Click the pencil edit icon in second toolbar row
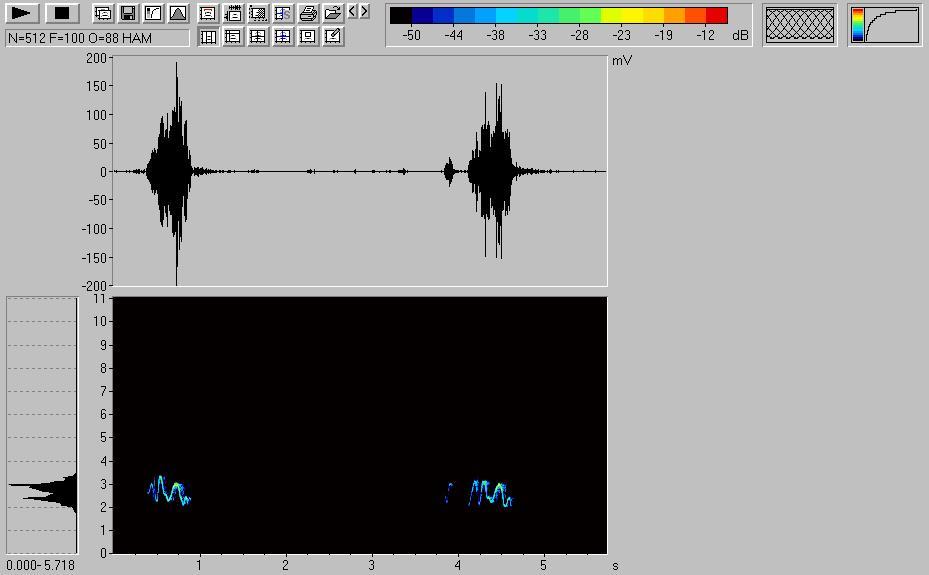The height and width of the screenshot is (575, 929). [x=333, y=37]
